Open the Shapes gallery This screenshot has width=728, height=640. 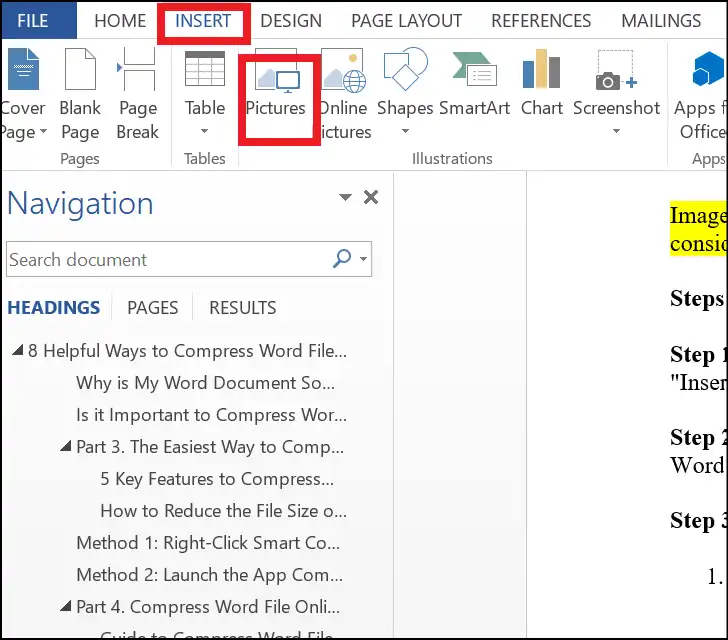click(x=405, y=92)
